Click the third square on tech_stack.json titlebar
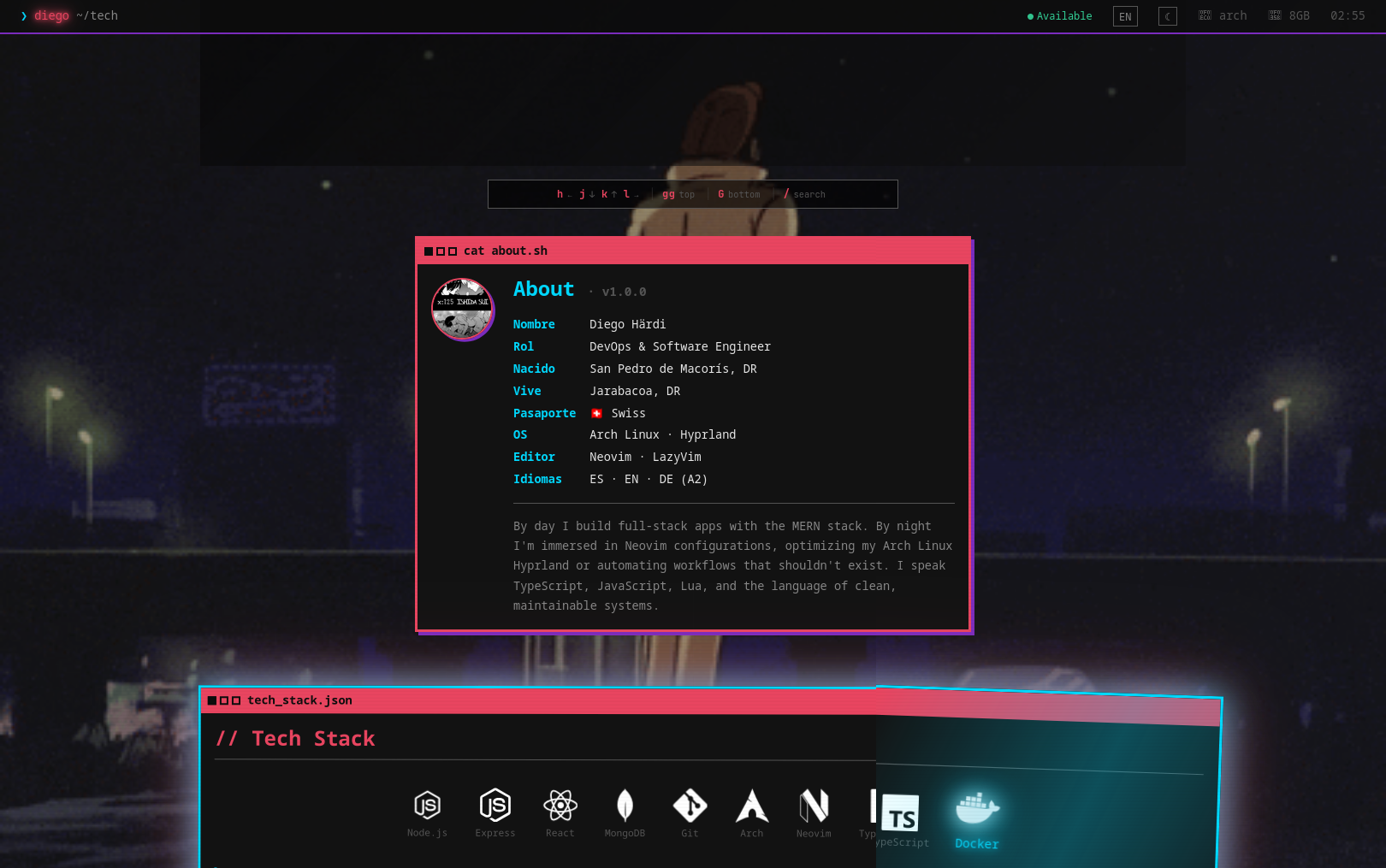 [x=236, y=700]
